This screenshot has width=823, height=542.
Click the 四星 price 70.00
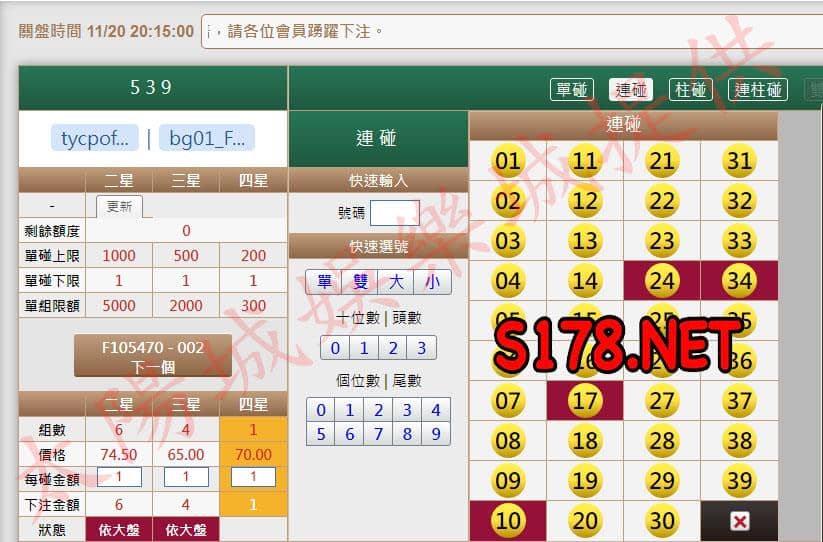click(x=254, y=454)
